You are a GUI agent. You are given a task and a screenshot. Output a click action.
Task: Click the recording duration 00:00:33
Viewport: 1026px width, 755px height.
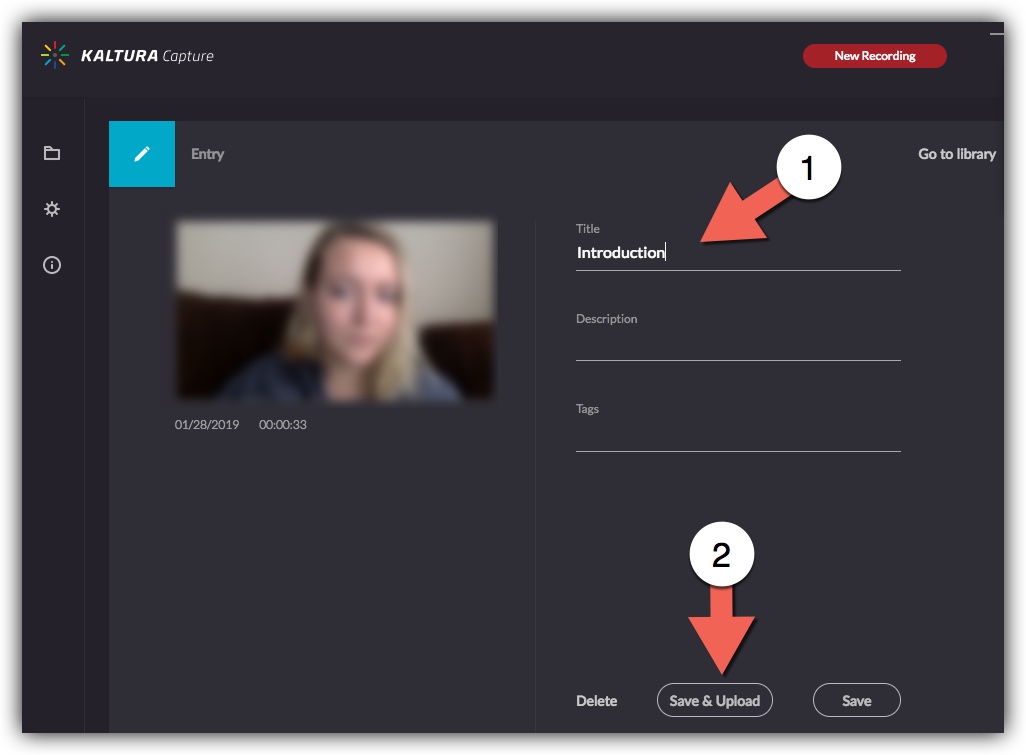(283, 425)
